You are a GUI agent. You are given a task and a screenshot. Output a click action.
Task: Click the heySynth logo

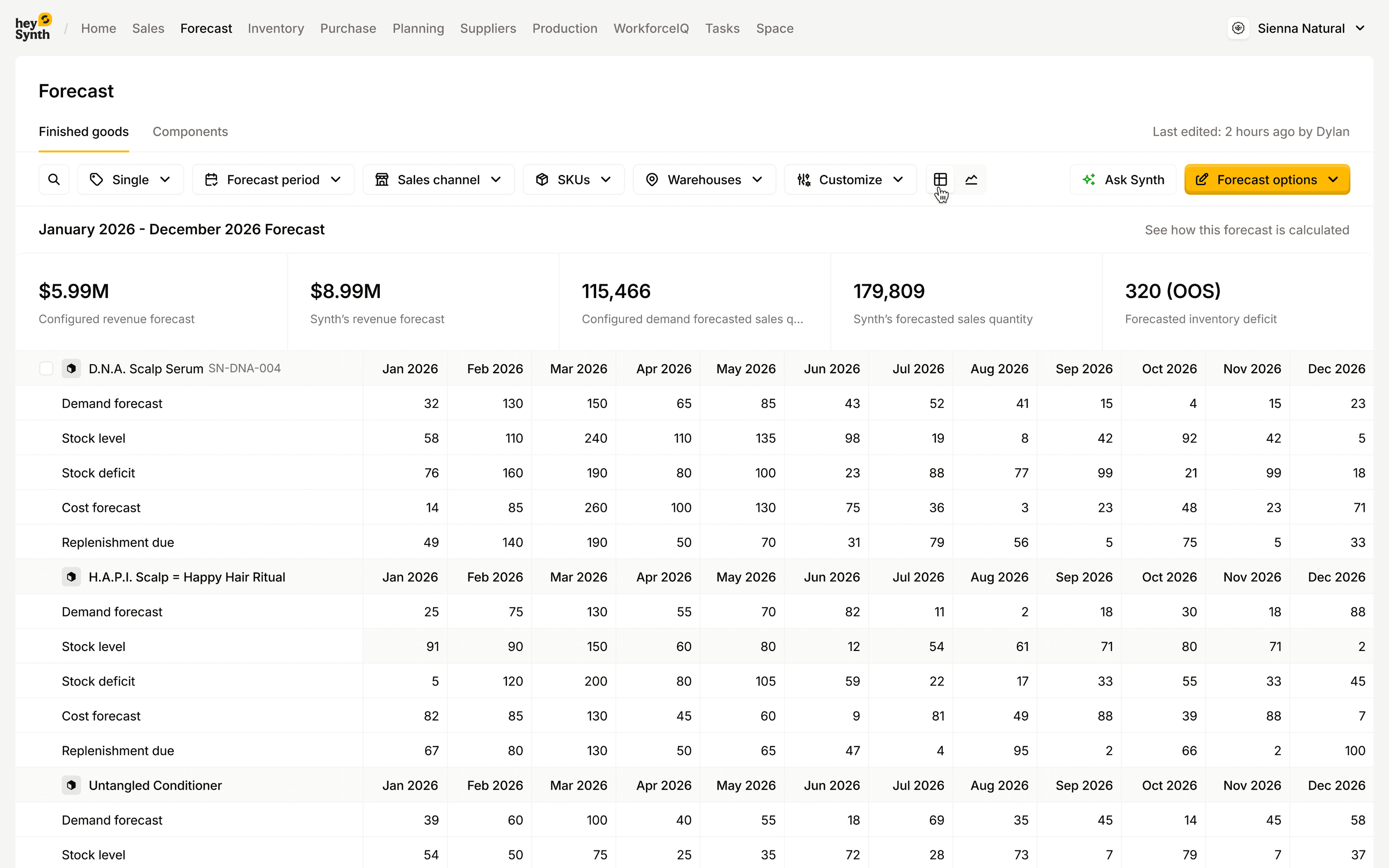[33, 27]
